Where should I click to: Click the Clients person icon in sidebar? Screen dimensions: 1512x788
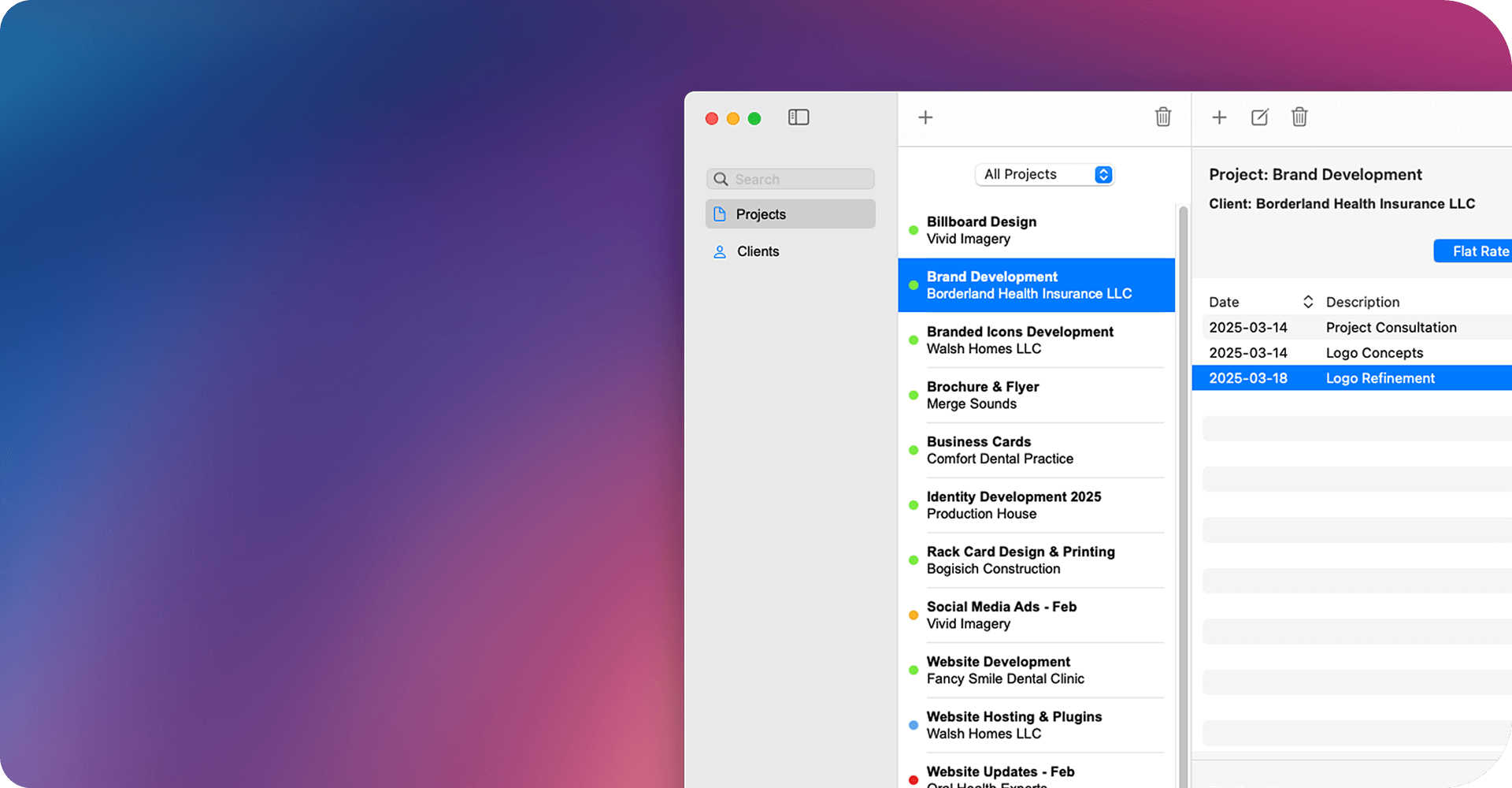click(719, 252)
